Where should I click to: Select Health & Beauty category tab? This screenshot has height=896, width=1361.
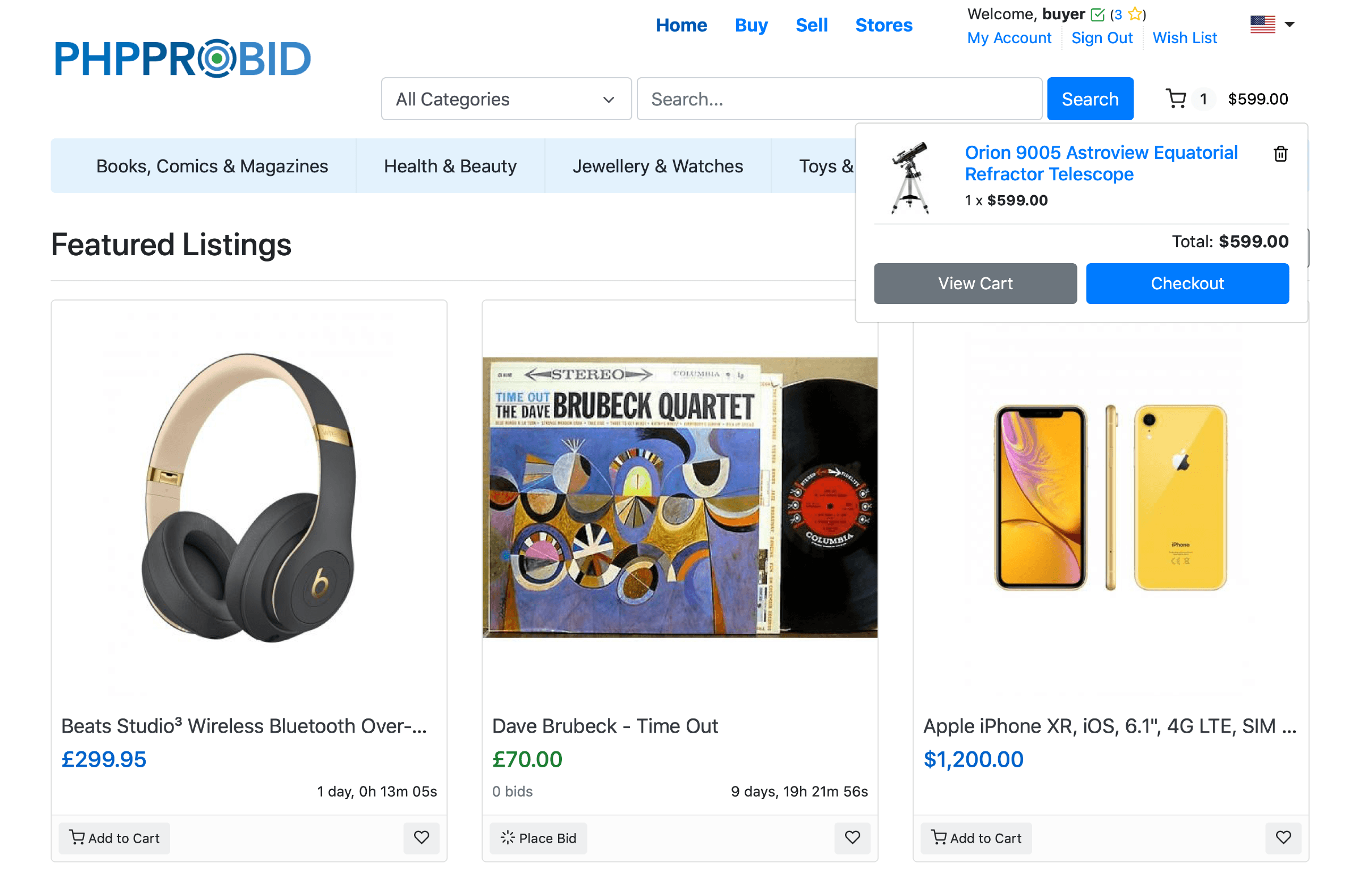450,166
